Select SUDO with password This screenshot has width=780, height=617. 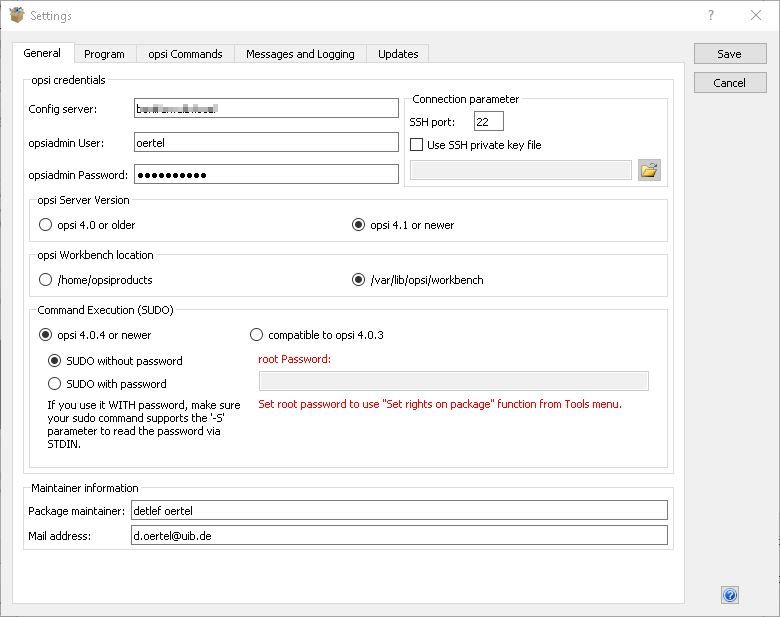click(54, 384)
